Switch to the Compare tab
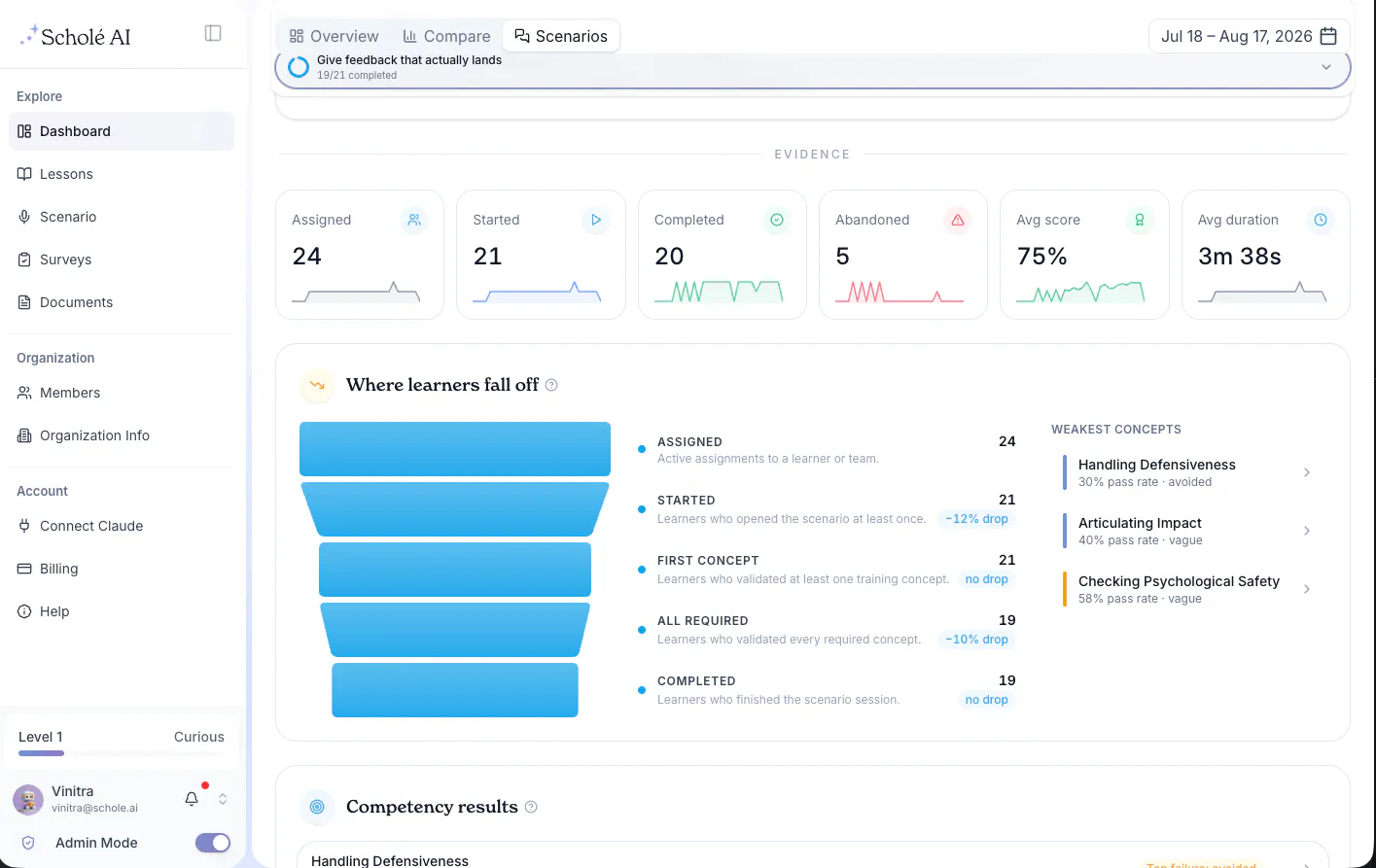This screenshot has width=1376, height=868. tap(446, 36)
